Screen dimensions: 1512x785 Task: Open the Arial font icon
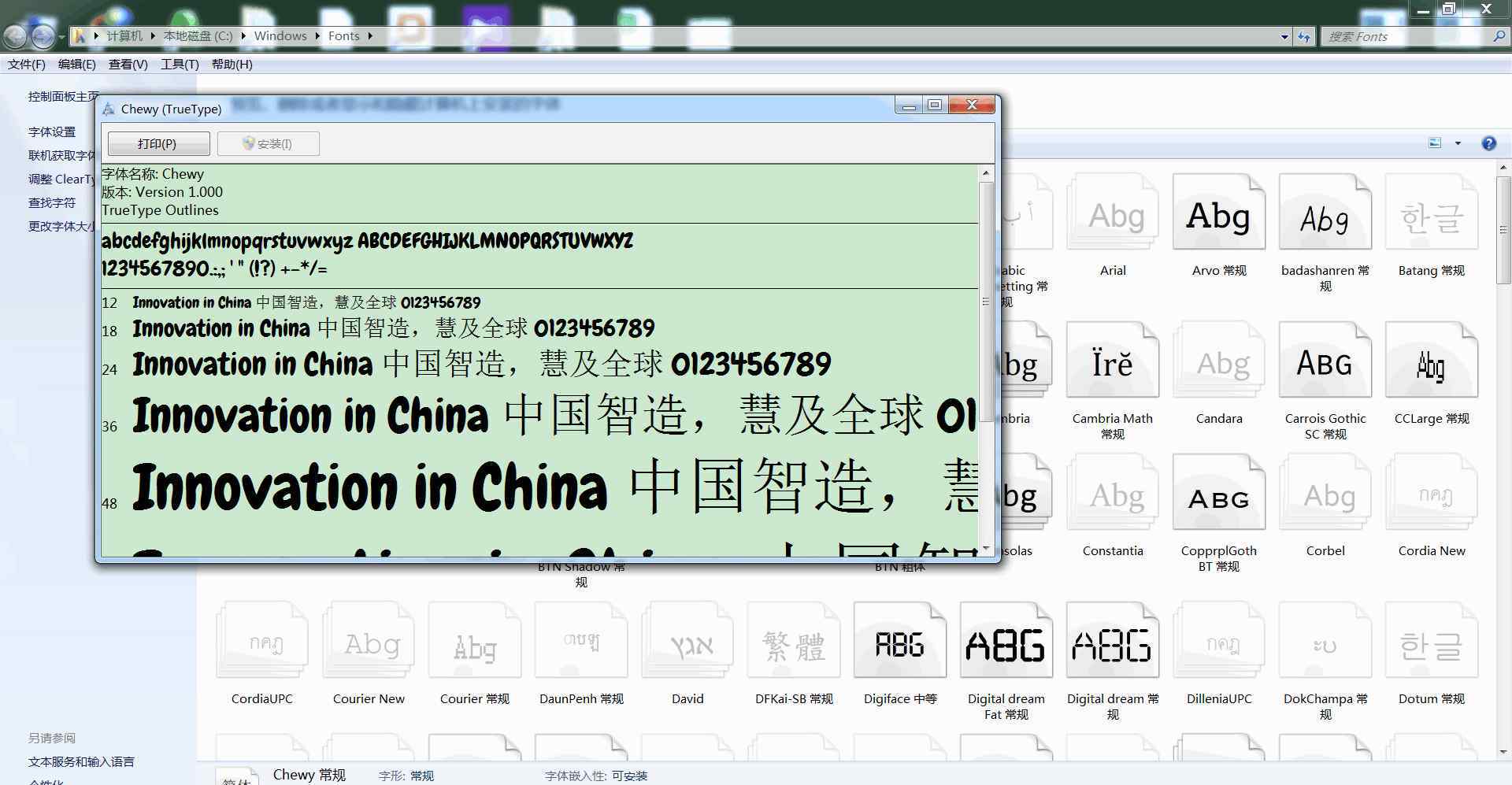1113,213
